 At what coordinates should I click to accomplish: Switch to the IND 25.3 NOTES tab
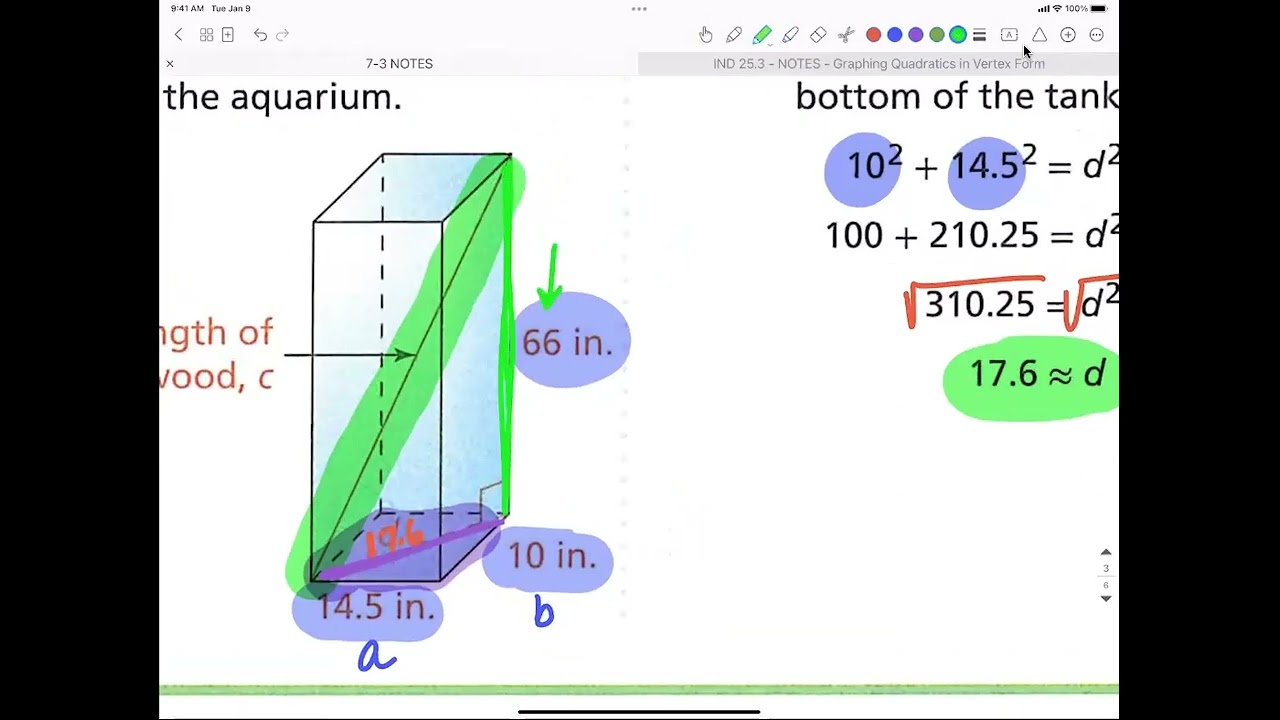(x=879, y=64)
